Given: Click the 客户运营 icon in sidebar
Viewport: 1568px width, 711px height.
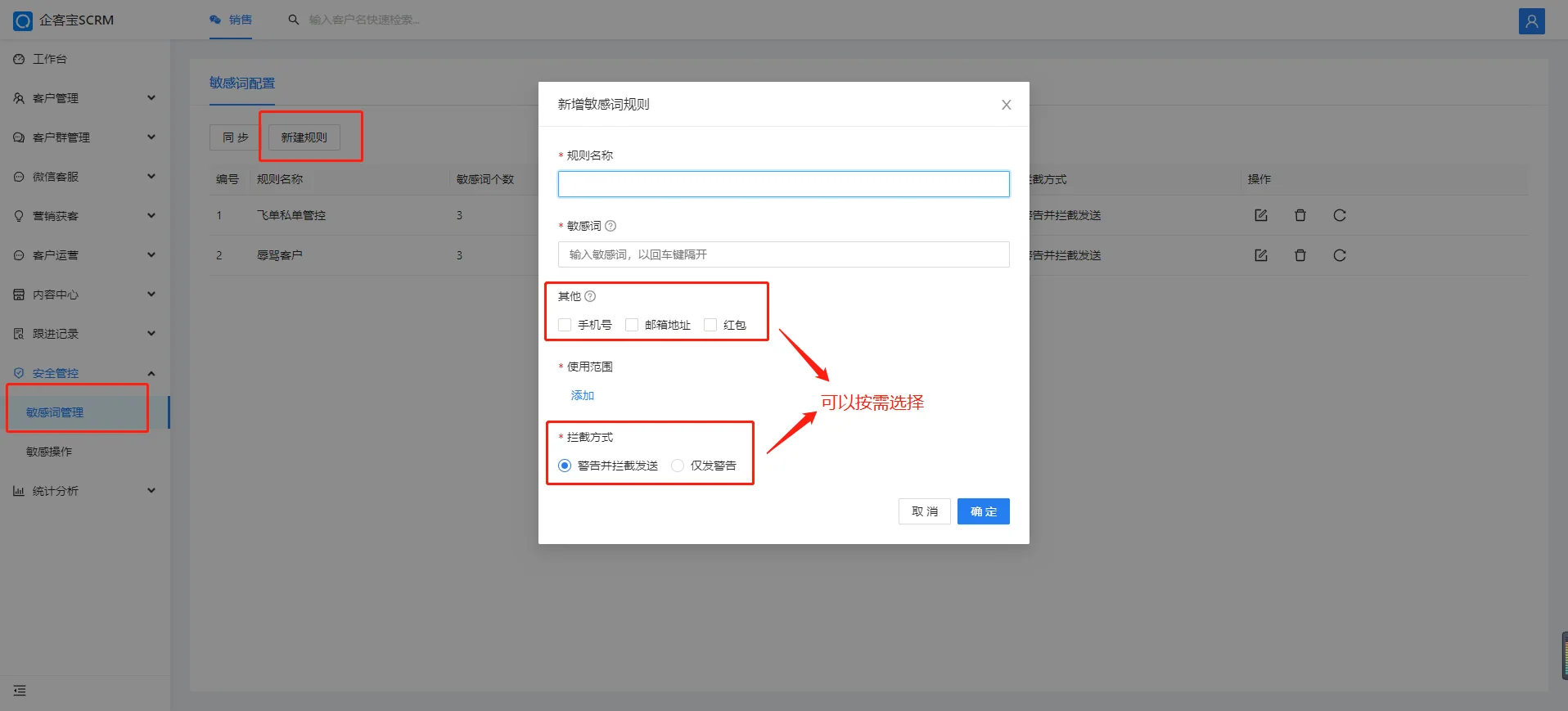Looking at the screenshot, I should tap(19, 255).
